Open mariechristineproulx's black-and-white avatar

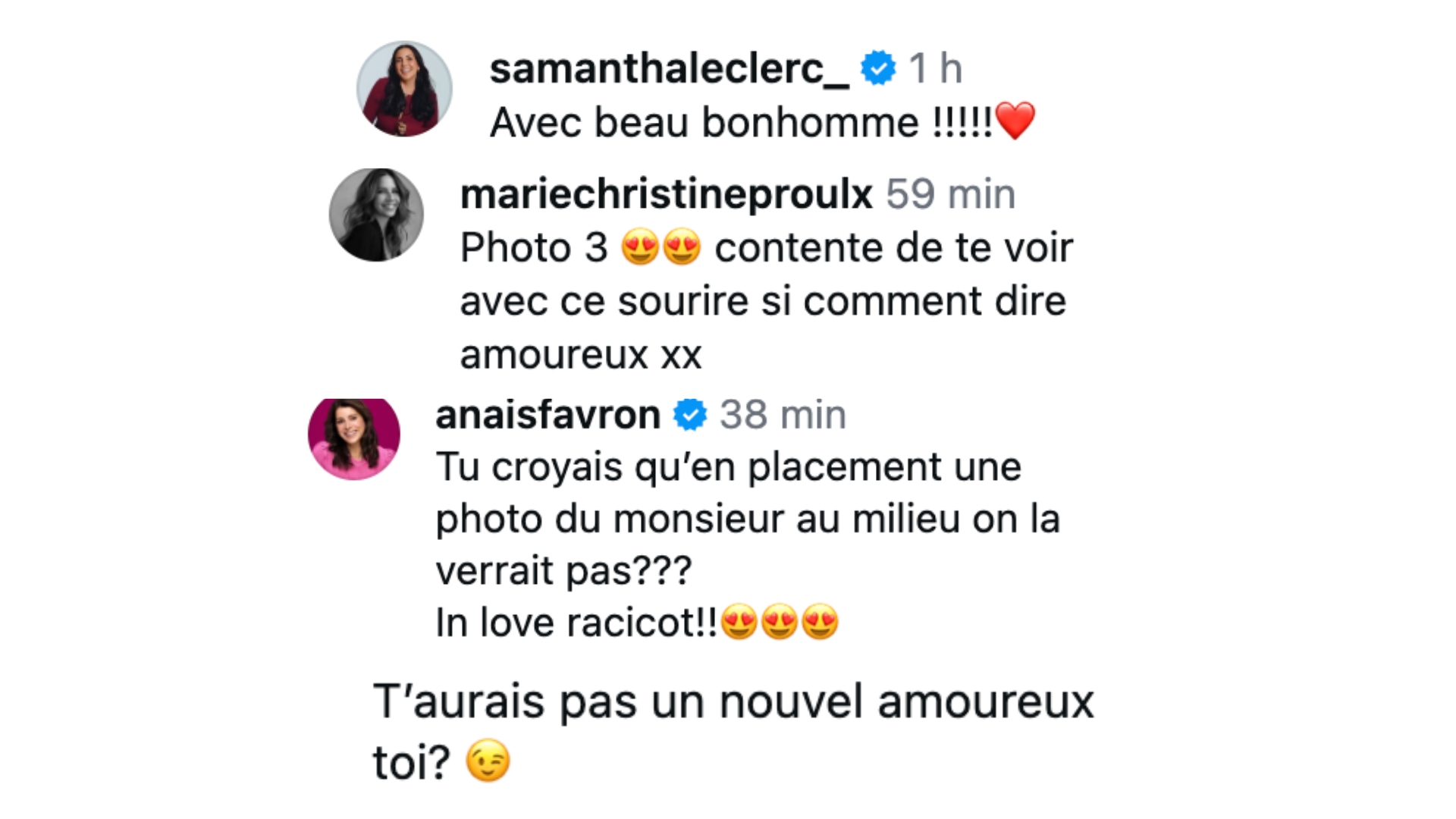[376, 215]
